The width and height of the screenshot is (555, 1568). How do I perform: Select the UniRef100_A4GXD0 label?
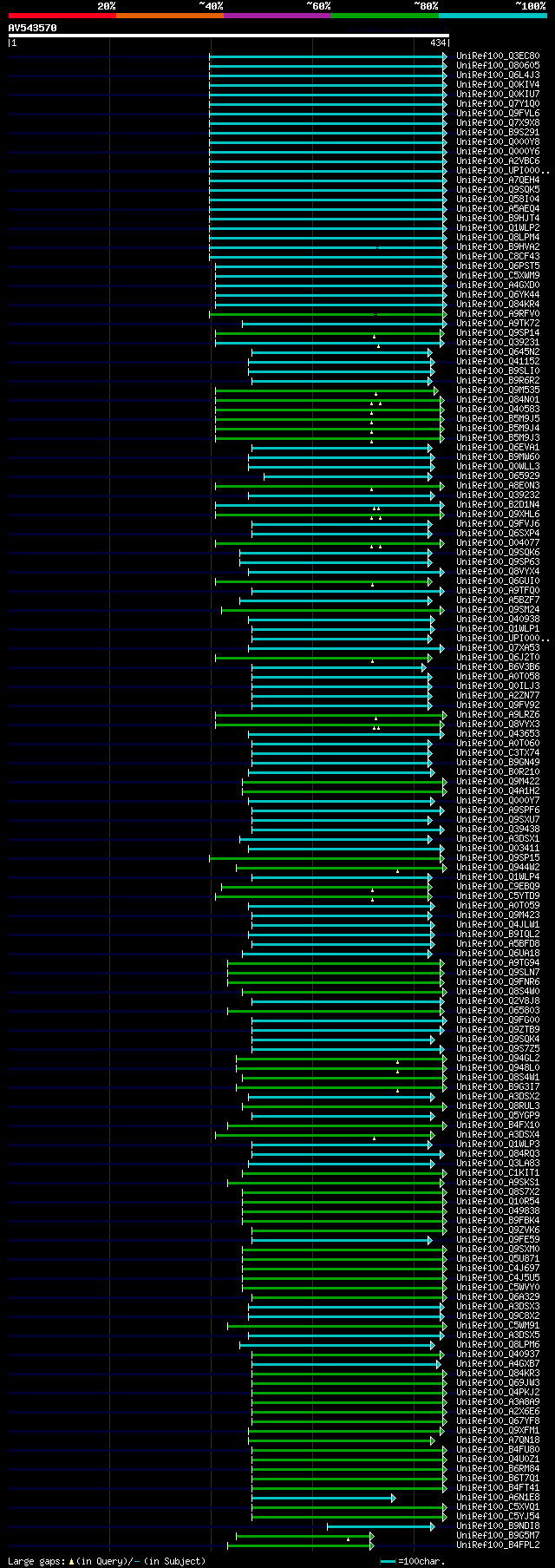point(498,285)
